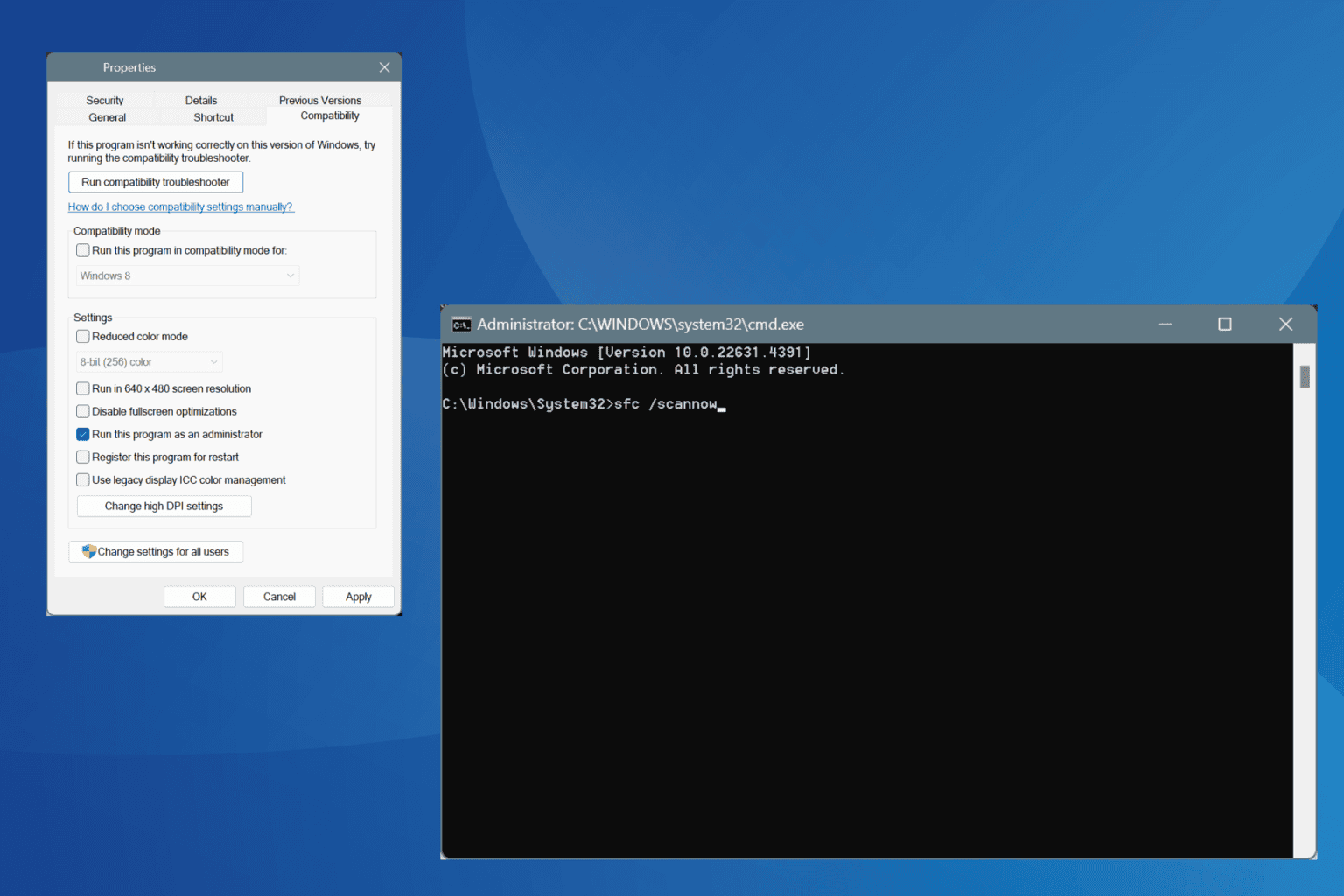1344x896 pixels.
Task: Expand the 8-bit (256) color dropdown
Action: click(x=149, y=362)
